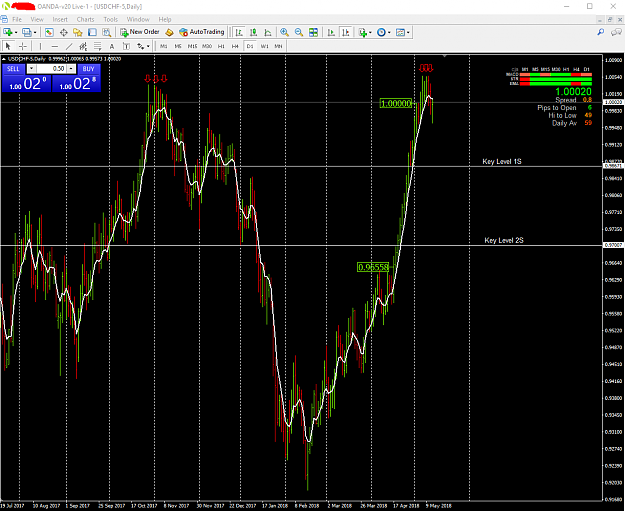Select the Key Level 2S line label
The height and width of the screenshot is (511, 625).
504,240
